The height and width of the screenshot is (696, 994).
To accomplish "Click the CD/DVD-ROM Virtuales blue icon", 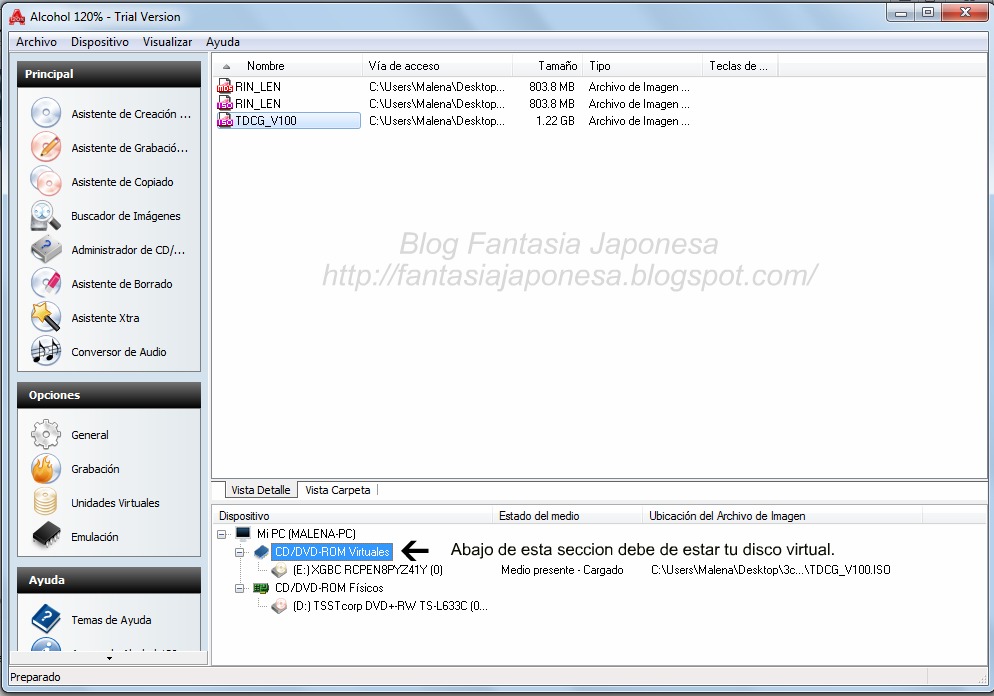I will 261,552.
